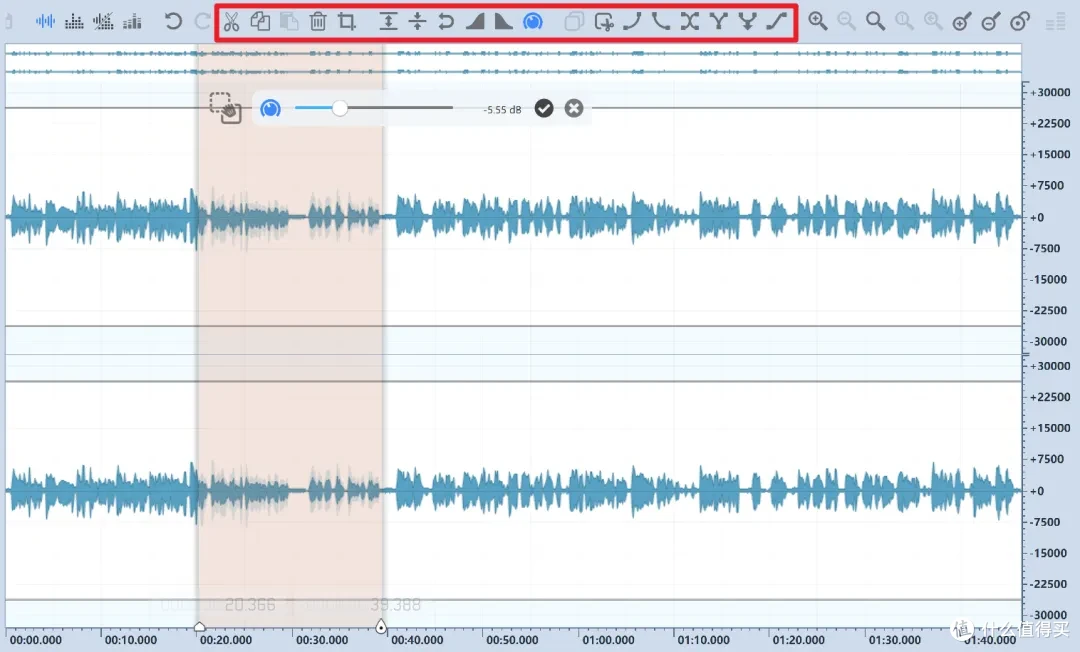This screenshot has height=652, width=1080.
Task: Click the blue gain knob toolbar icon
Action: tap(532, 22)
